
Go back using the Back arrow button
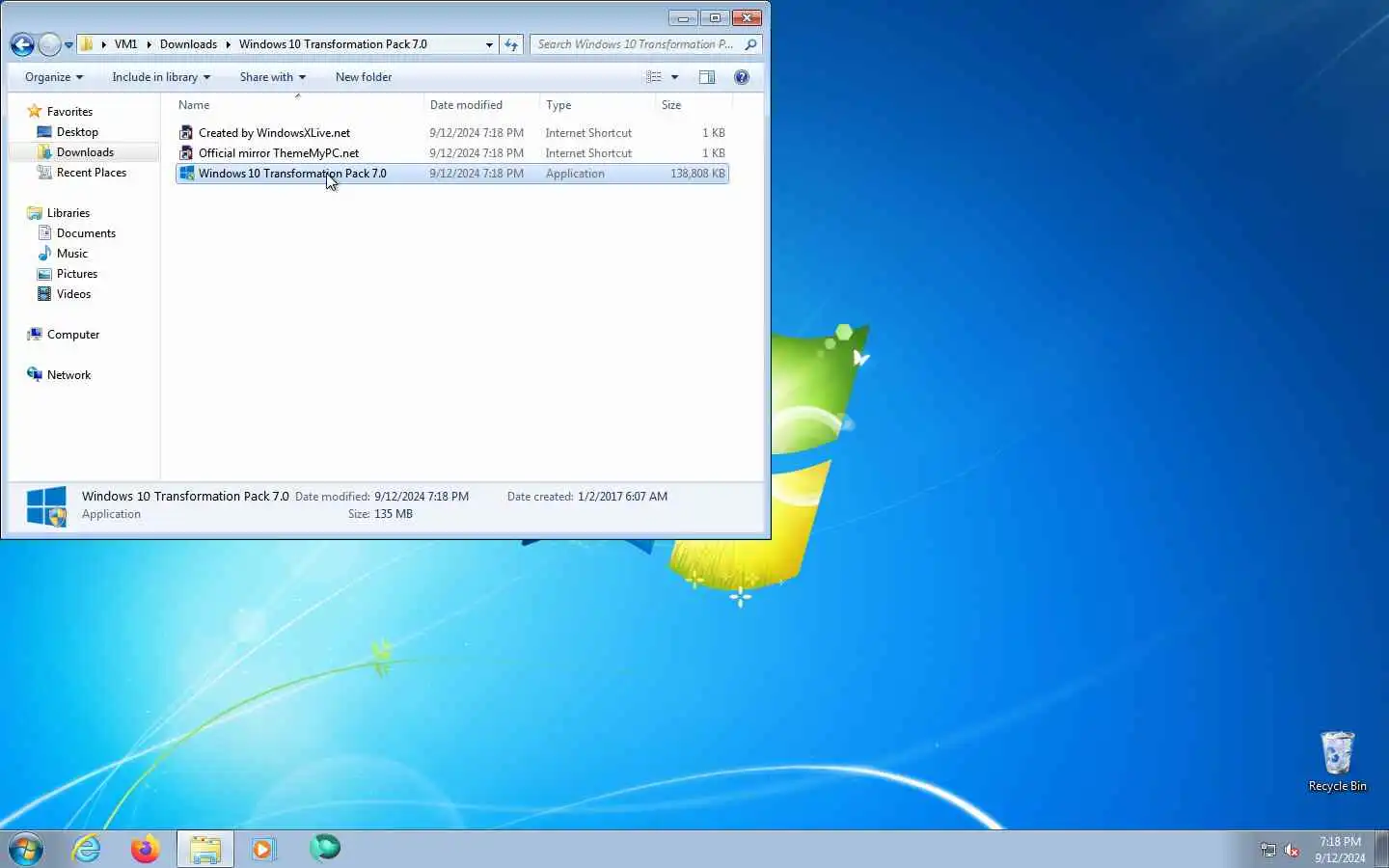pyautogui.click(x=22, y=44)
